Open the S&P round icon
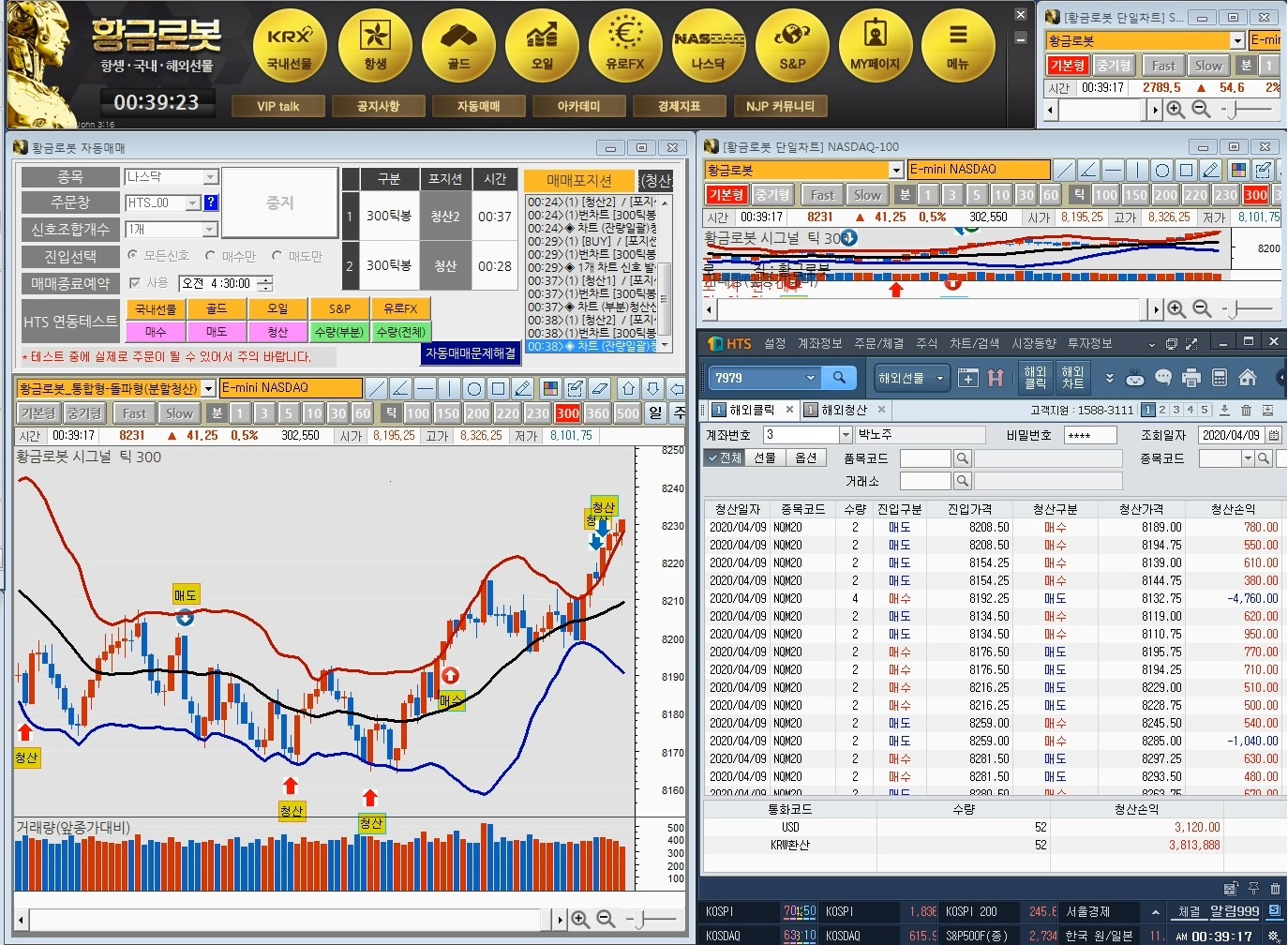This screenshot has height=945, width=1288. pyautogui.click(x=792, y=45)
